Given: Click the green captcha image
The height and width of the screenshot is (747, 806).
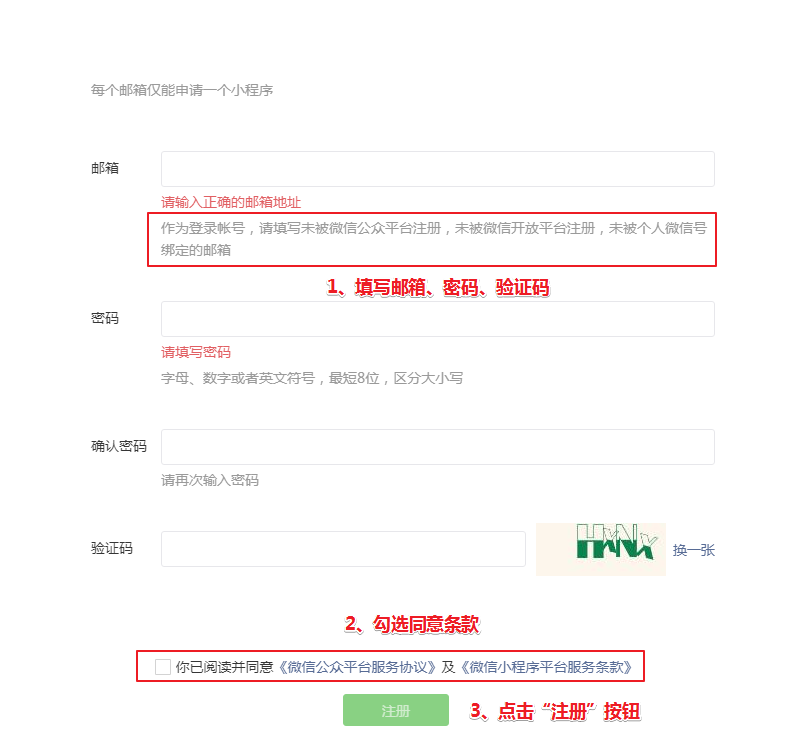Looking at the screenshot, I should 600,549.
